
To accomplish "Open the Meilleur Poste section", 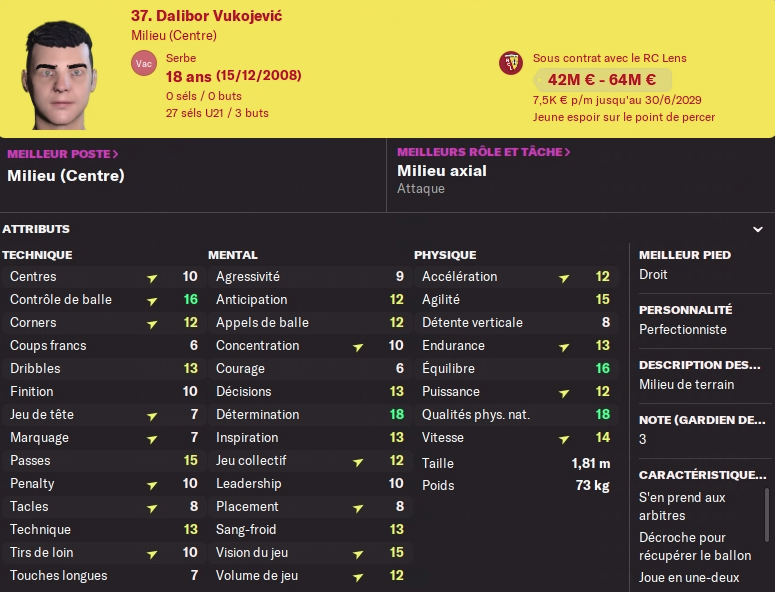I will coord(62,154).
